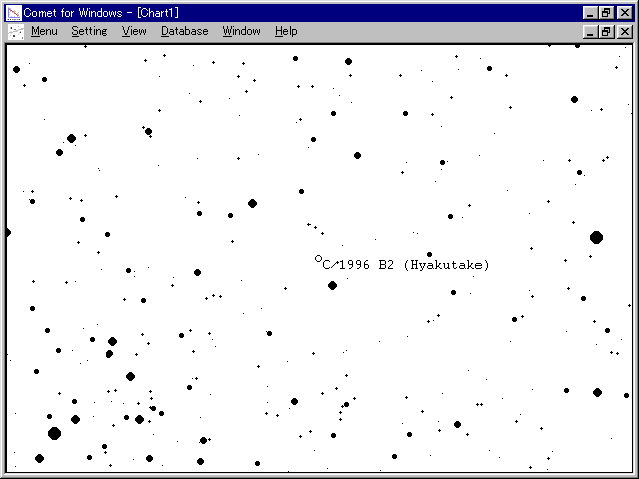This screenshot has height=479, width=639.
Task: Click the comet position circle marker
Action: [318, 258]
